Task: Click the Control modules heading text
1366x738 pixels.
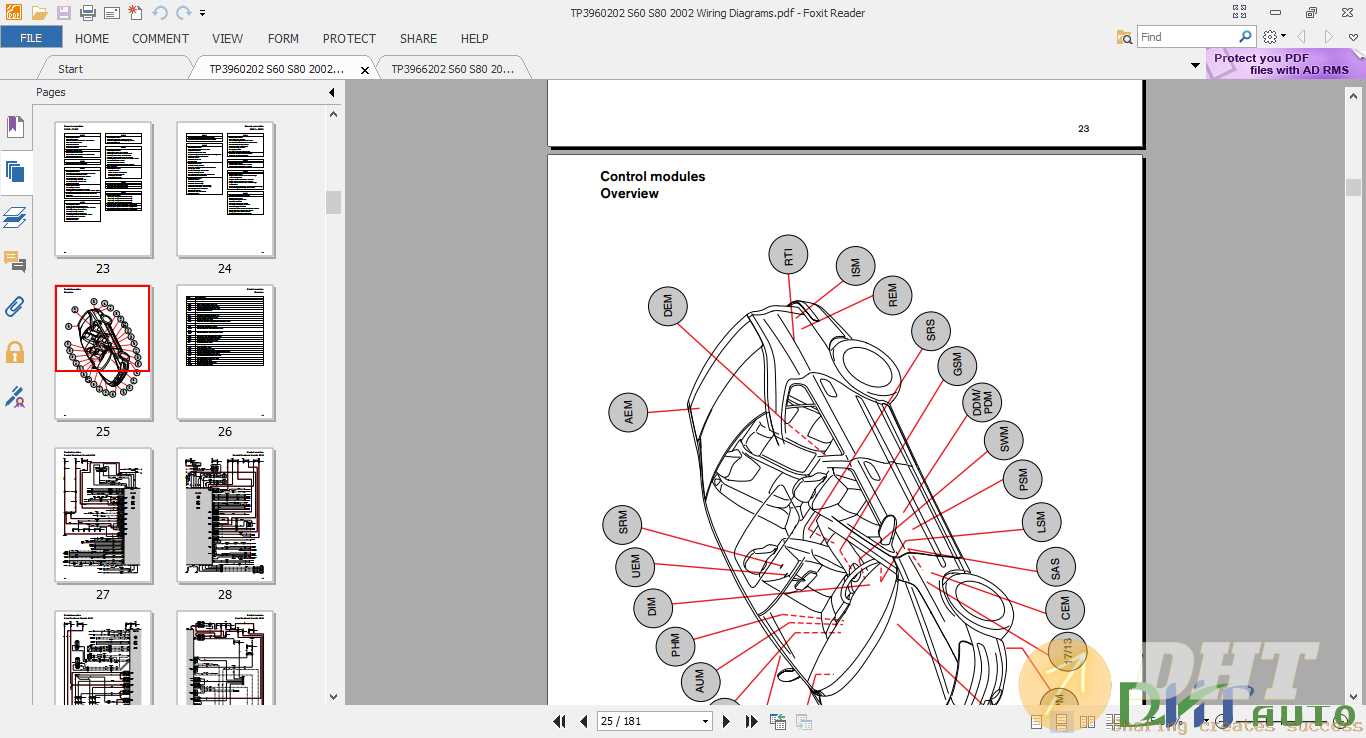Action: (x=652, y=176)
